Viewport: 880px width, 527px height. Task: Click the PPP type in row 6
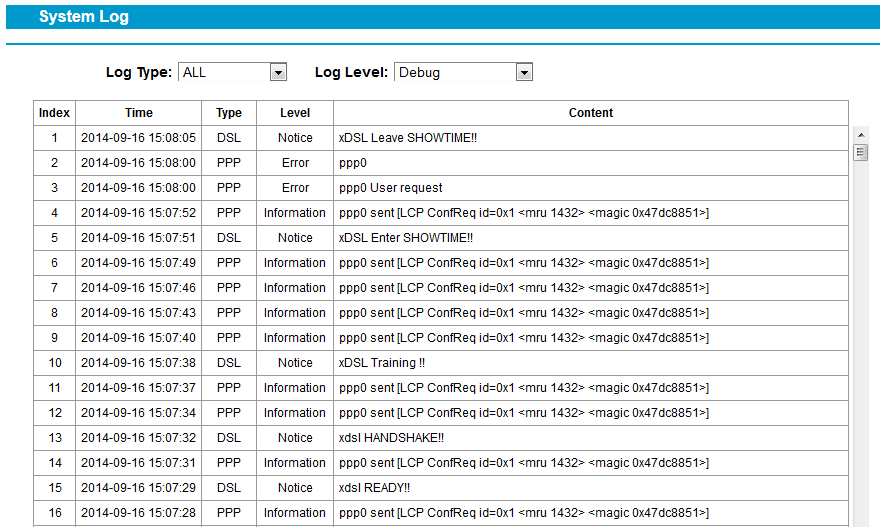point(229,263)
